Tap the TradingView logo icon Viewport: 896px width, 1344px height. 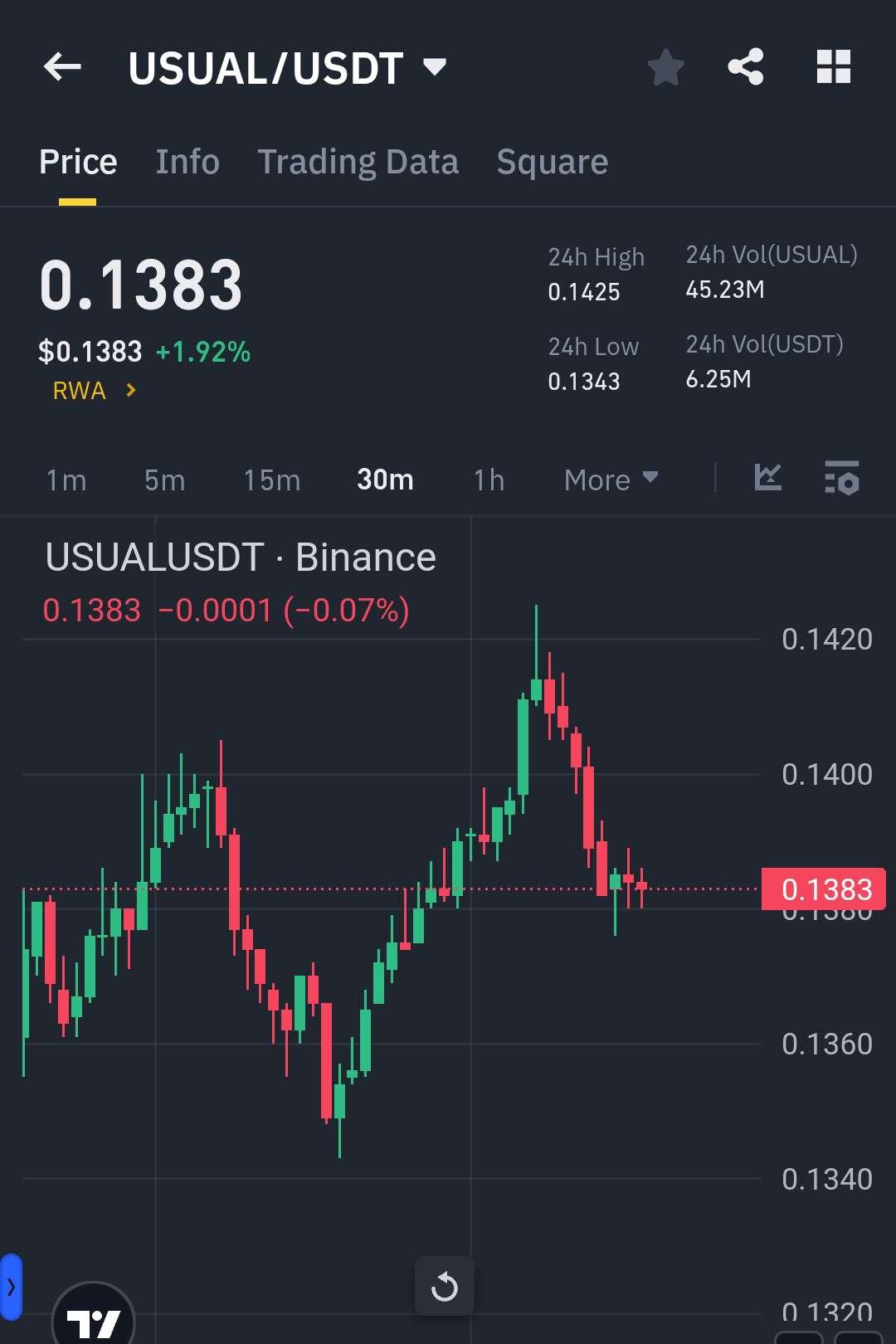point(93,1322)
